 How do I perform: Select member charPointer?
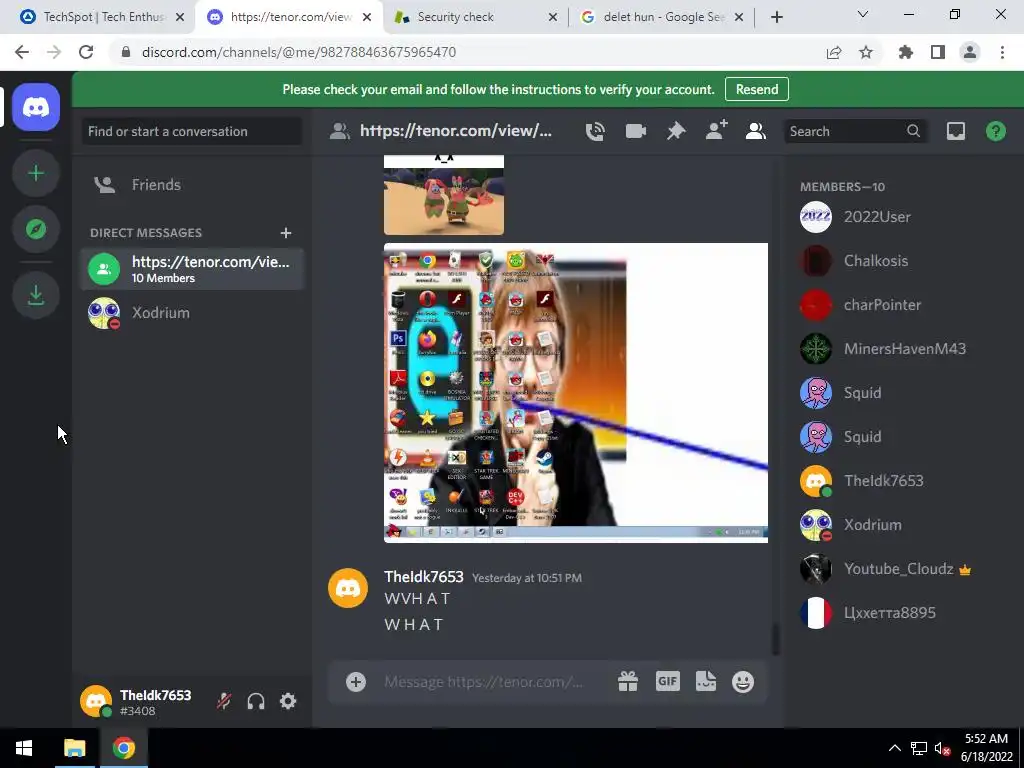tap(903, 305)
